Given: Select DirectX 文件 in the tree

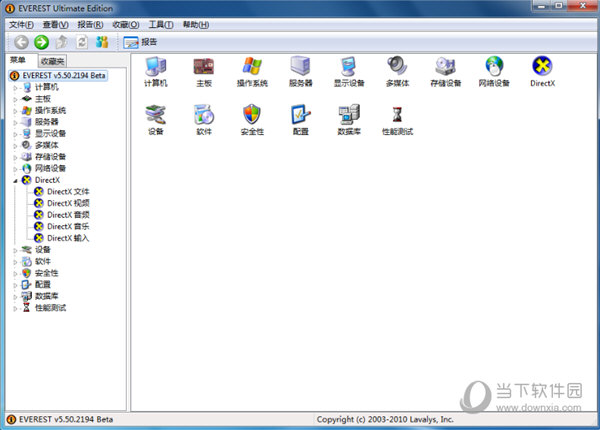Looking at the screenshot, I should pyautogui.click(x=68, y=191).
